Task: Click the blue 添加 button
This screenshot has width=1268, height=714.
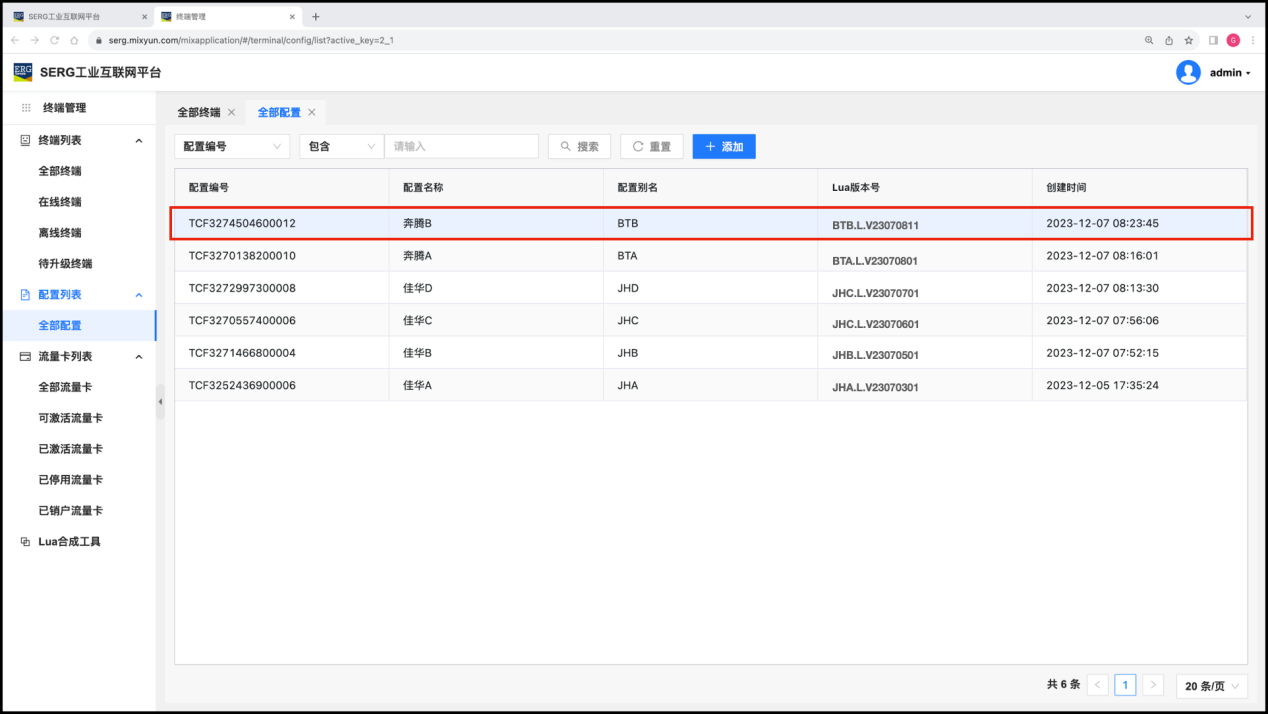Action: (724, 146)
